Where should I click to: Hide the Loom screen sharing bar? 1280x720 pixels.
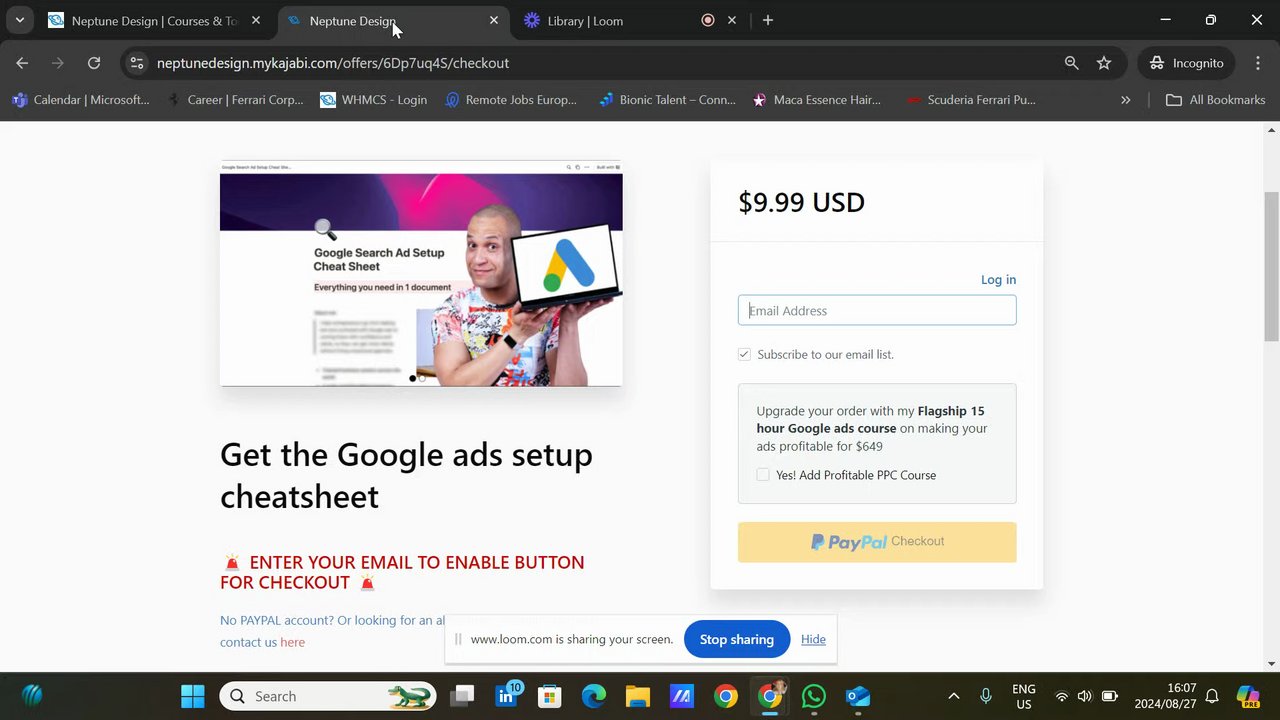813,639
